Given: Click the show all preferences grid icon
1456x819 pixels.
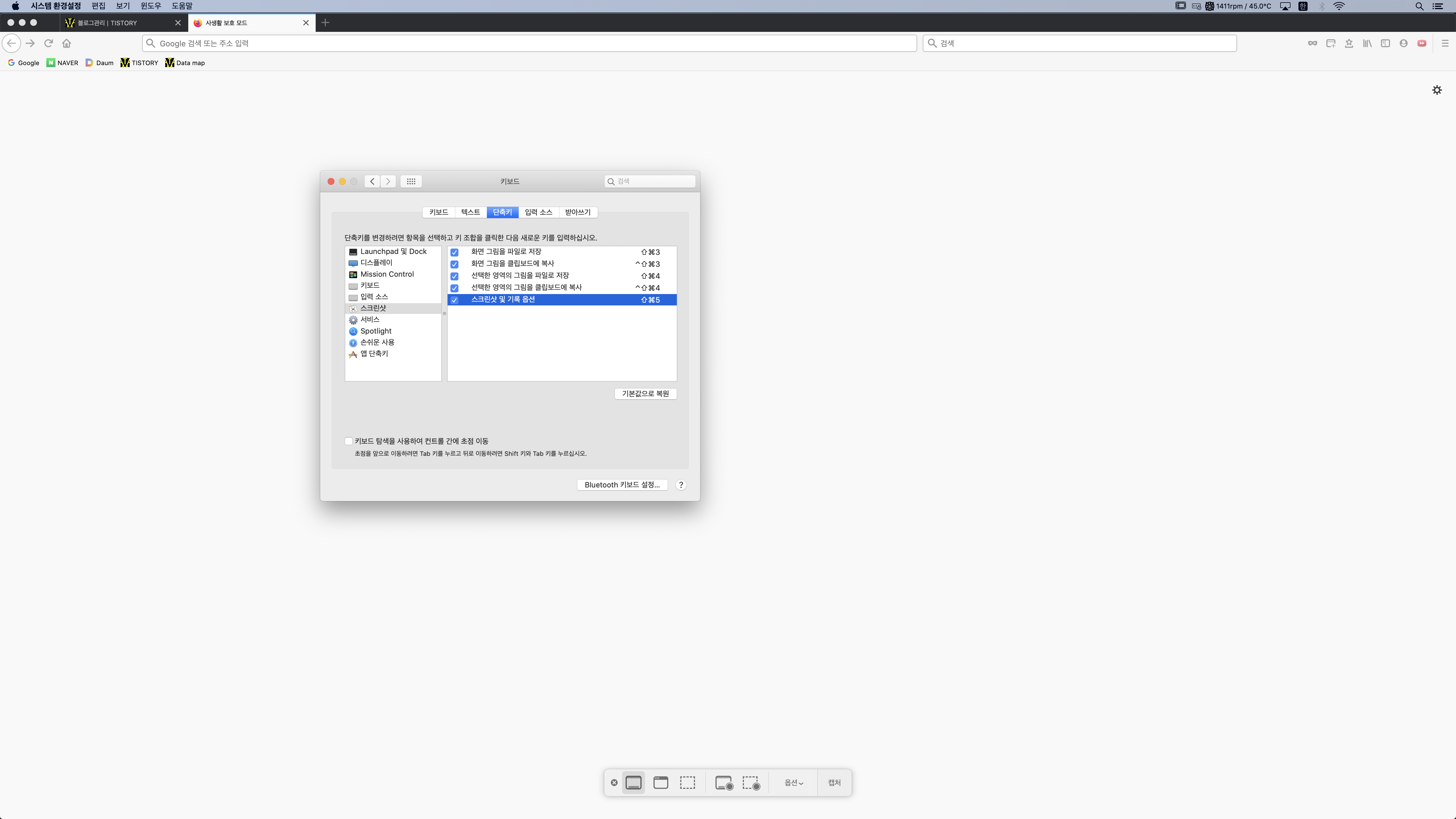Looking at the screenshot, I should pos(411,181).
